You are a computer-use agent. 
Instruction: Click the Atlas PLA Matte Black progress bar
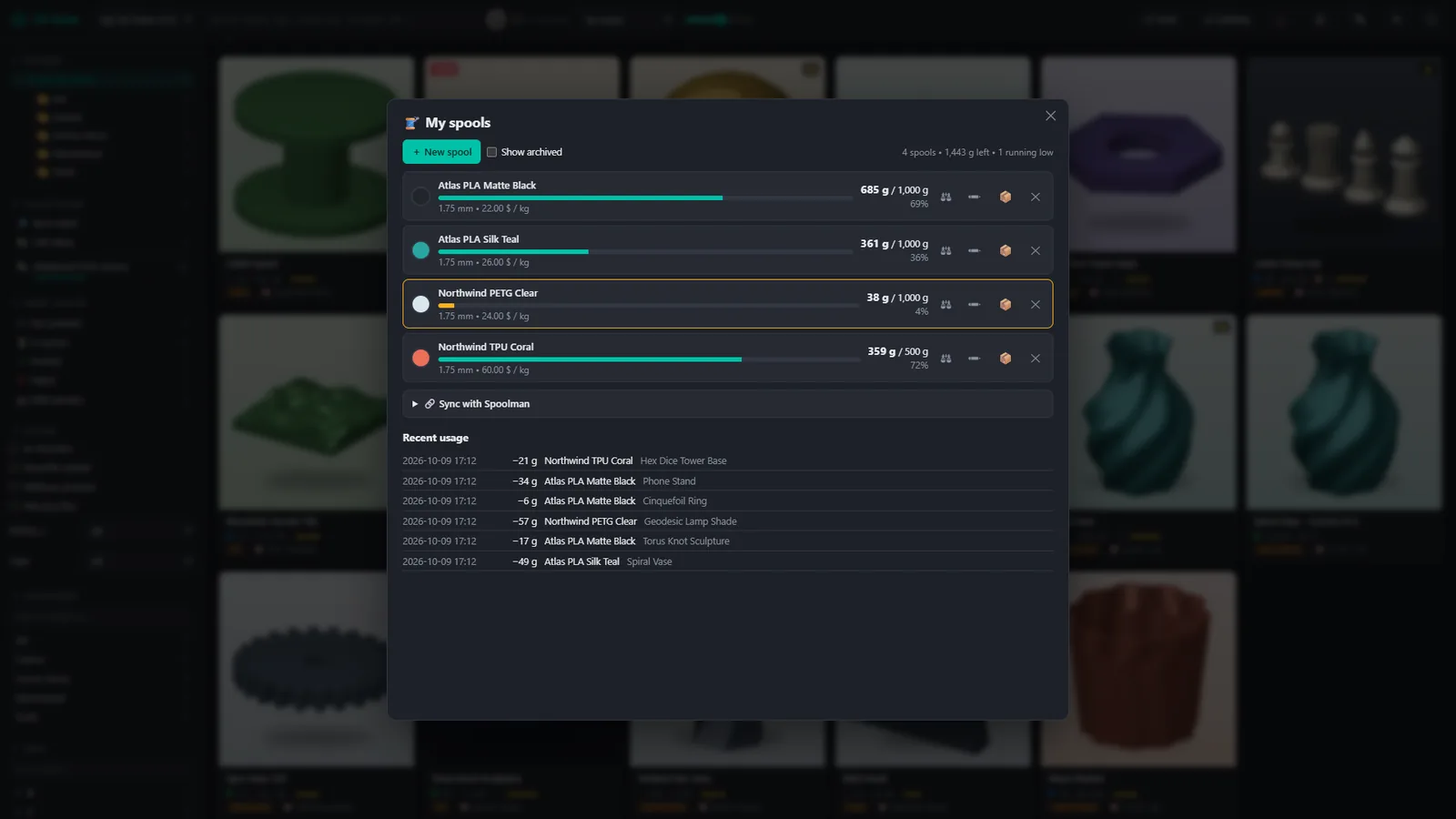pyautogui.click(x=645, y=197)
